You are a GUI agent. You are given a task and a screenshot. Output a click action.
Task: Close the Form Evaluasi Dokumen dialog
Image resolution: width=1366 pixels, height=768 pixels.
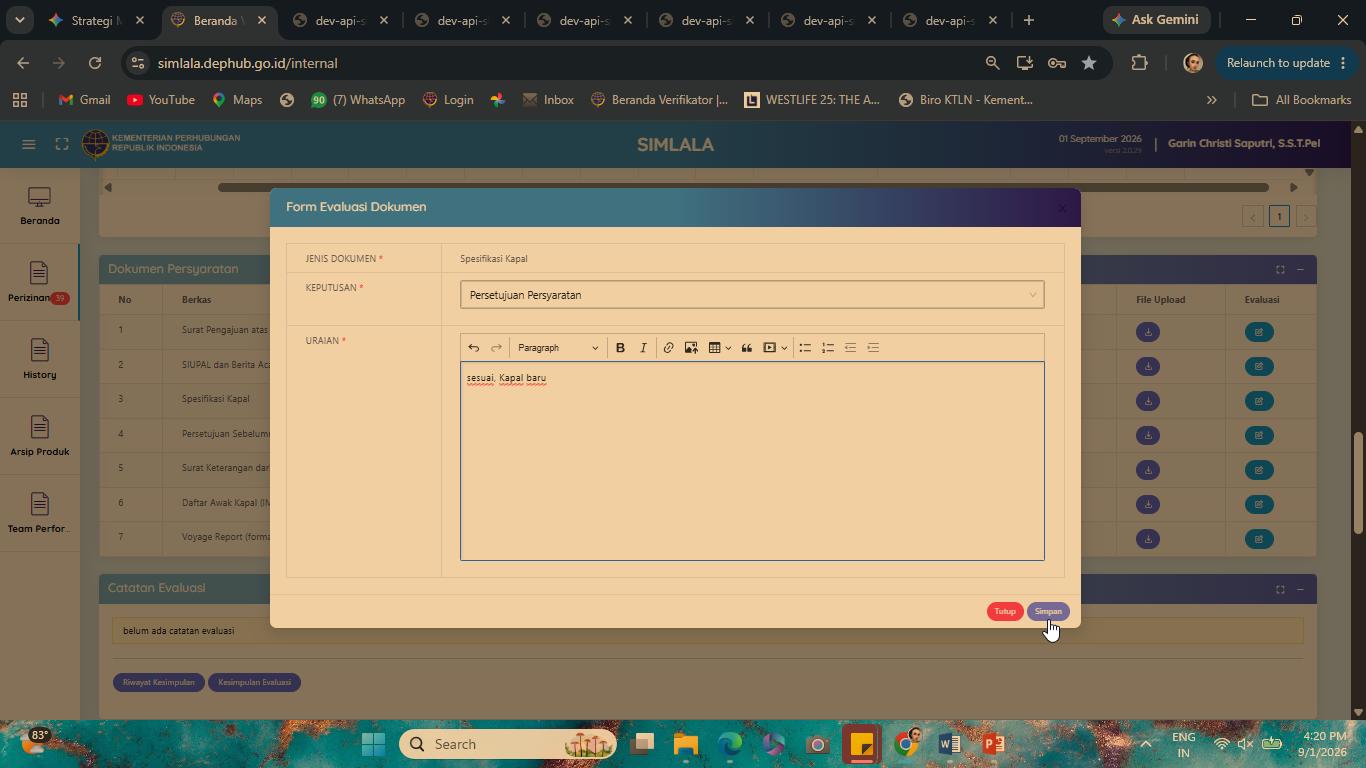coord(1061,208)
